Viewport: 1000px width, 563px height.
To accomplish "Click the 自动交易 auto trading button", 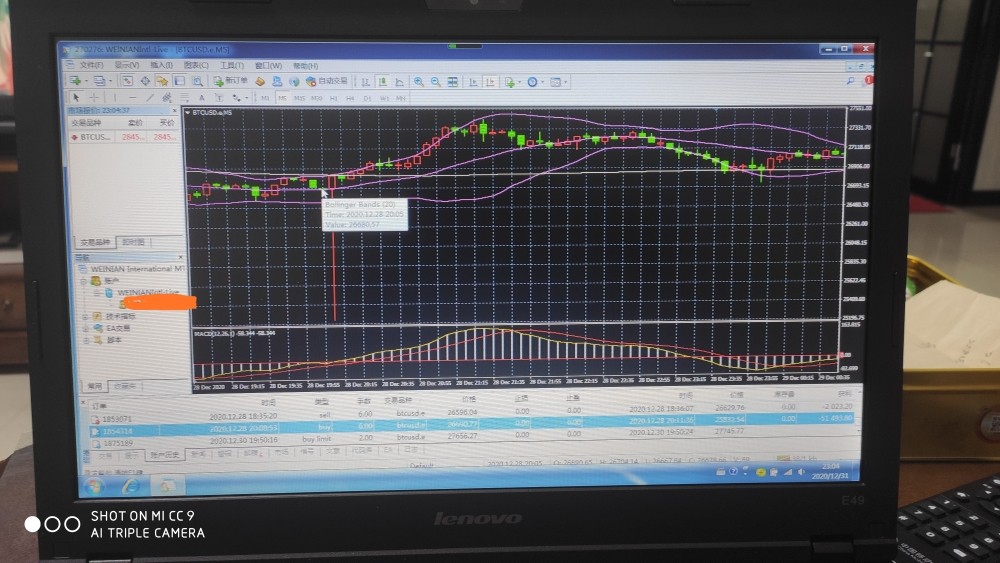I will (327, 81).
